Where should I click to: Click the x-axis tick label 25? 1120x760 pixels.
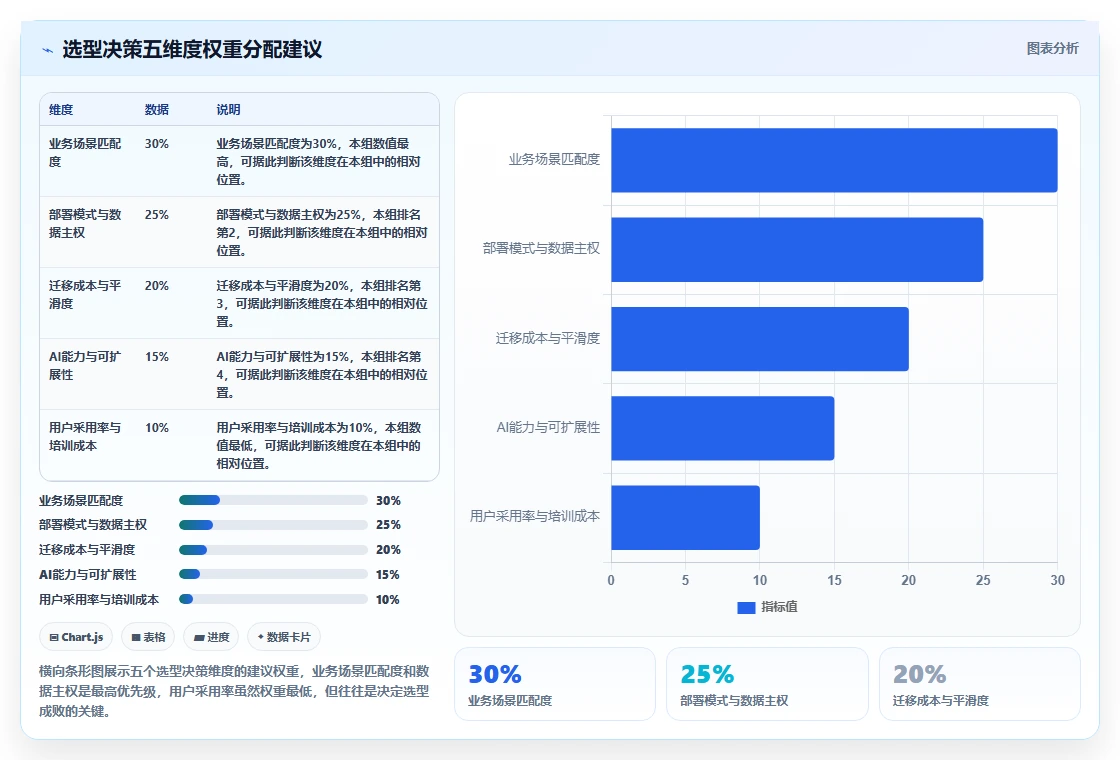[x=983, y=580]
